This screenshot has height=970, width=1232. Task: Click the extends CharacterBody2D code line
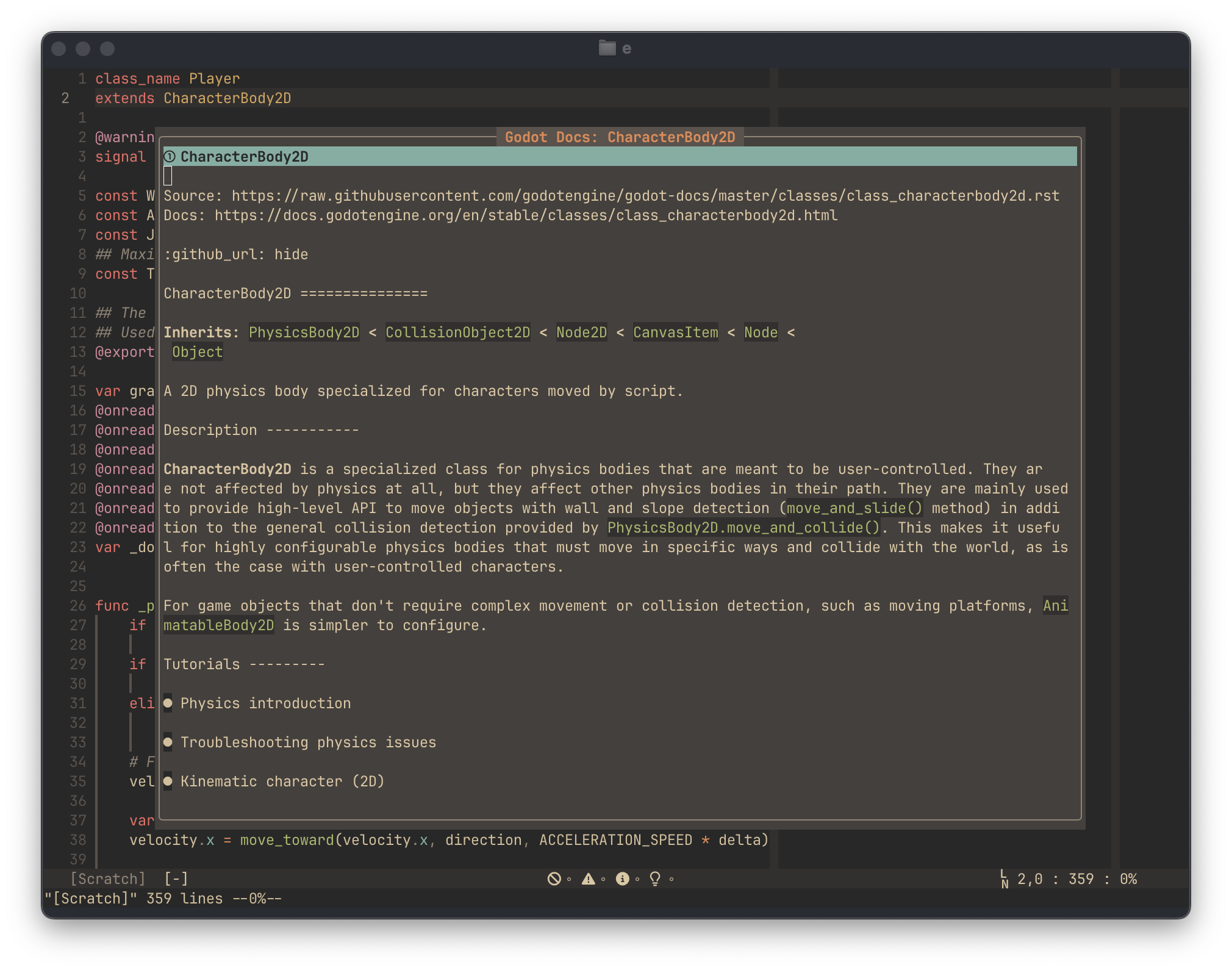(193, 98)
